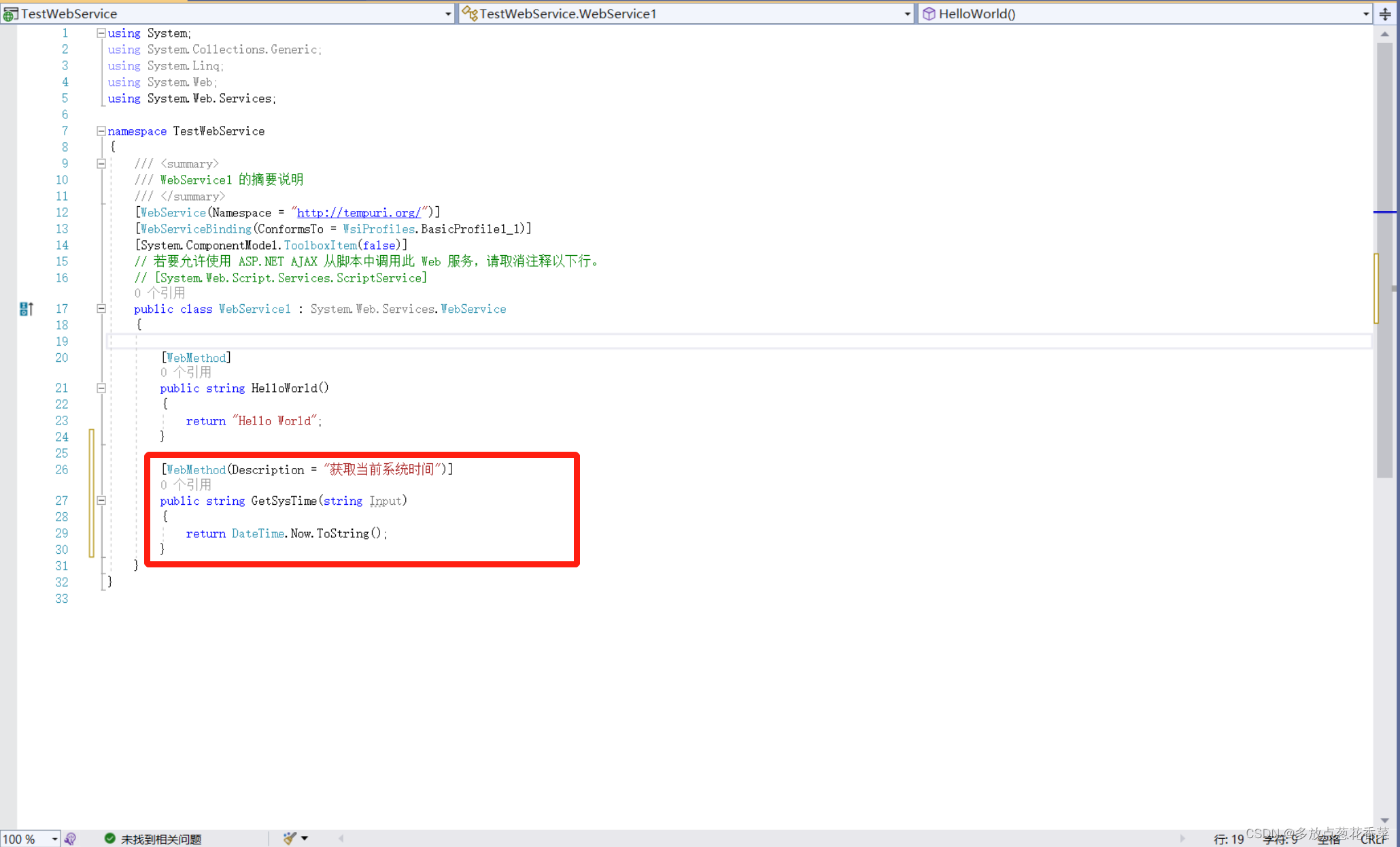Click the vertical scrollbar down arrow
The width and height of the screenshot is (1400, 847).
point(1384,820)
